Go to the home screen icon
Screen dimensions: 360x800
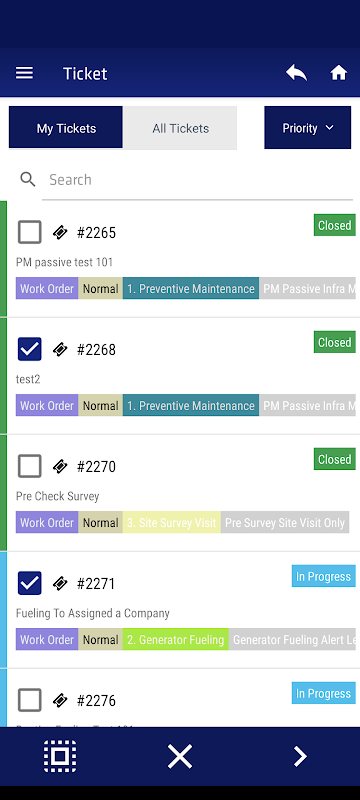pos(339,73)
